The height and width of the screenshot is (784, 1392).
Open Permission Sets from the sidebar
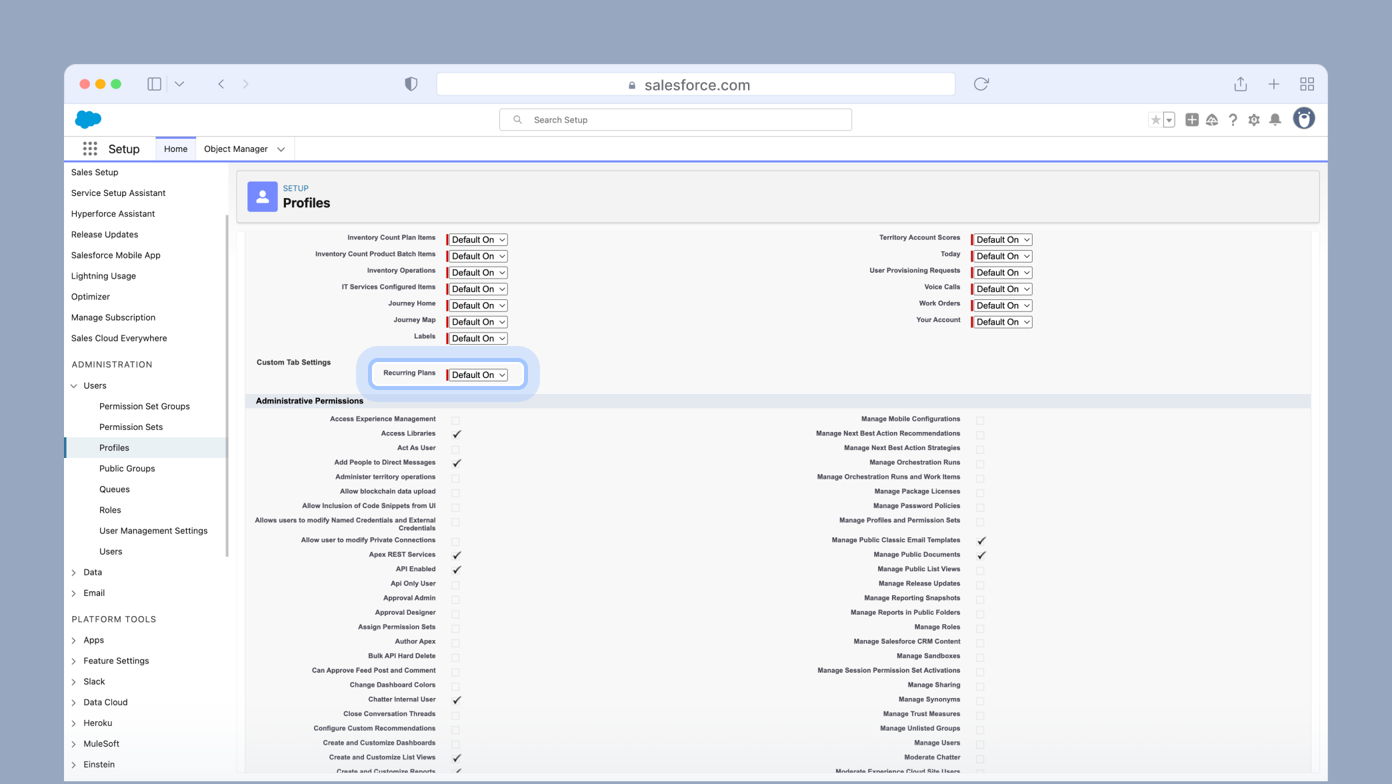tap(131, 427)
